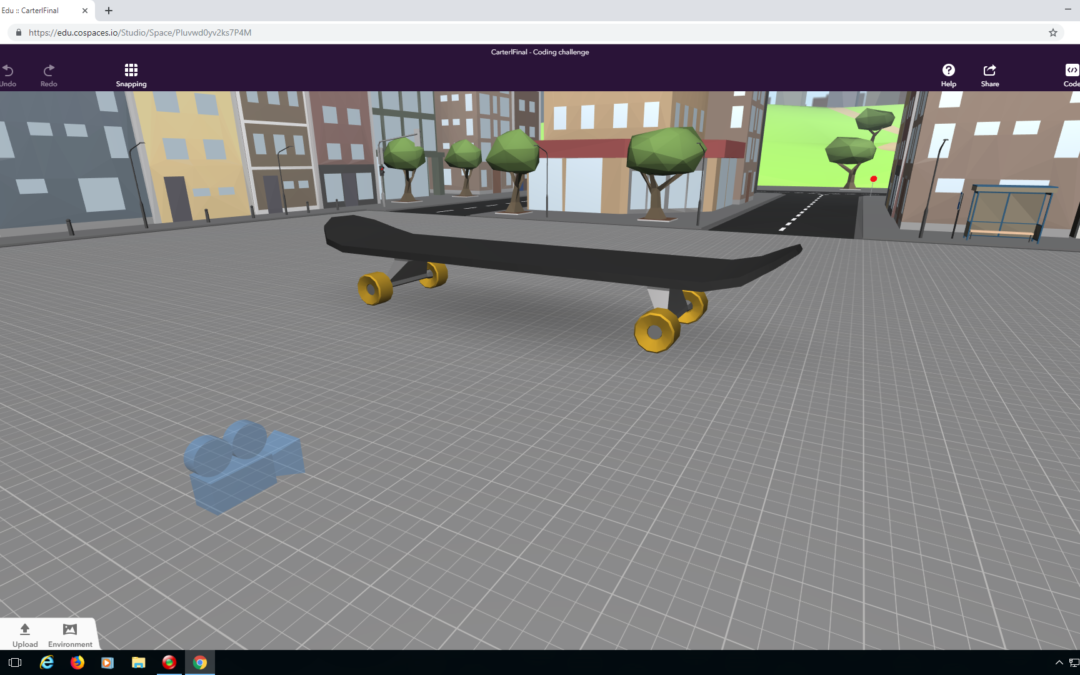1080x675 pixels.
Task: Bookmark this page with the star
Action: 1052,32
